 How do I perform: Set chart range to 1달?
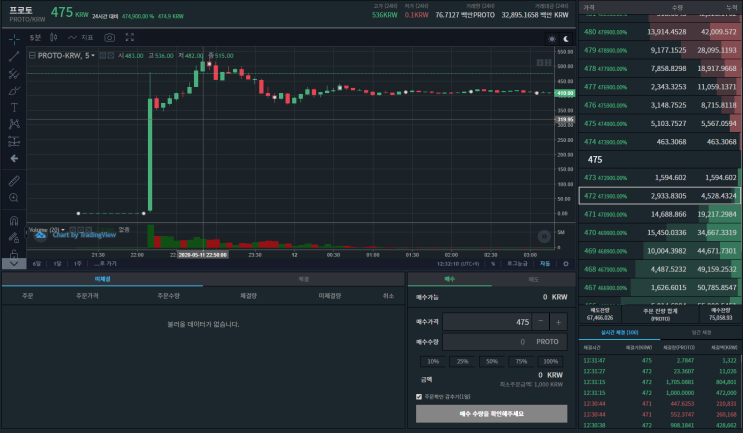[x=57, y=264]
